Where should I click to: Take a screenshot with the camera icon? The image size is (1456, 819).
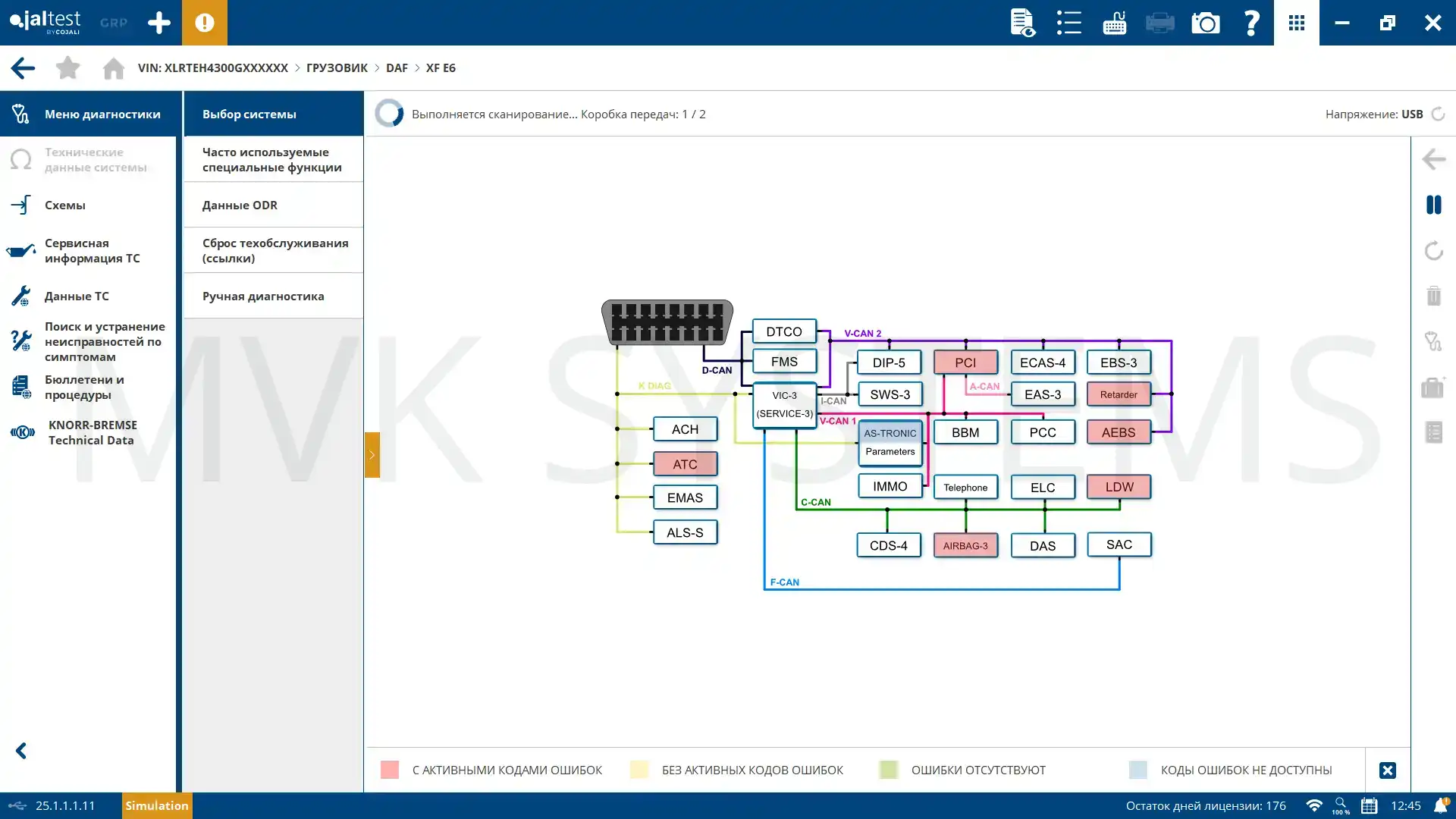(1206, 23)
